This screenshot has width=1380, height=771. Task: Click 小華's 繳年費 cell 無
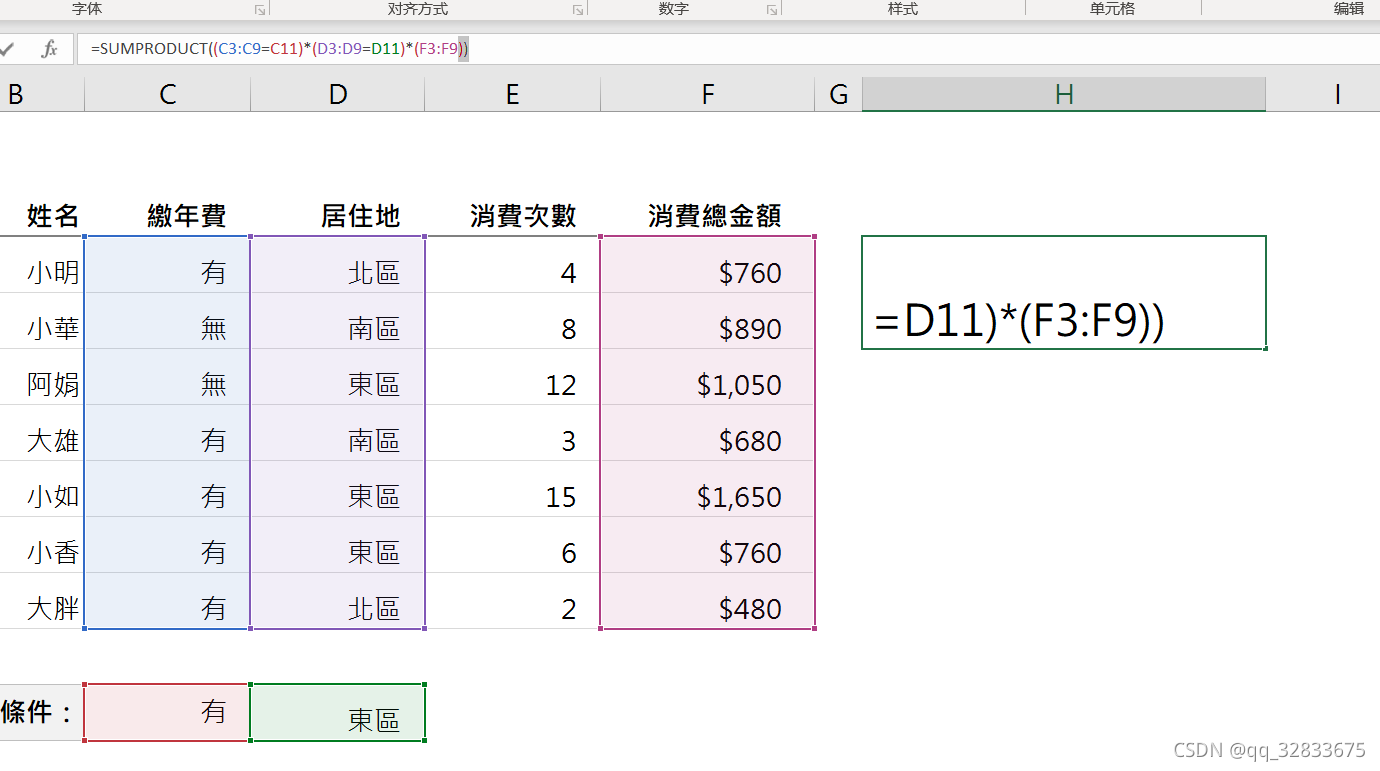click(x=168, y=321)
